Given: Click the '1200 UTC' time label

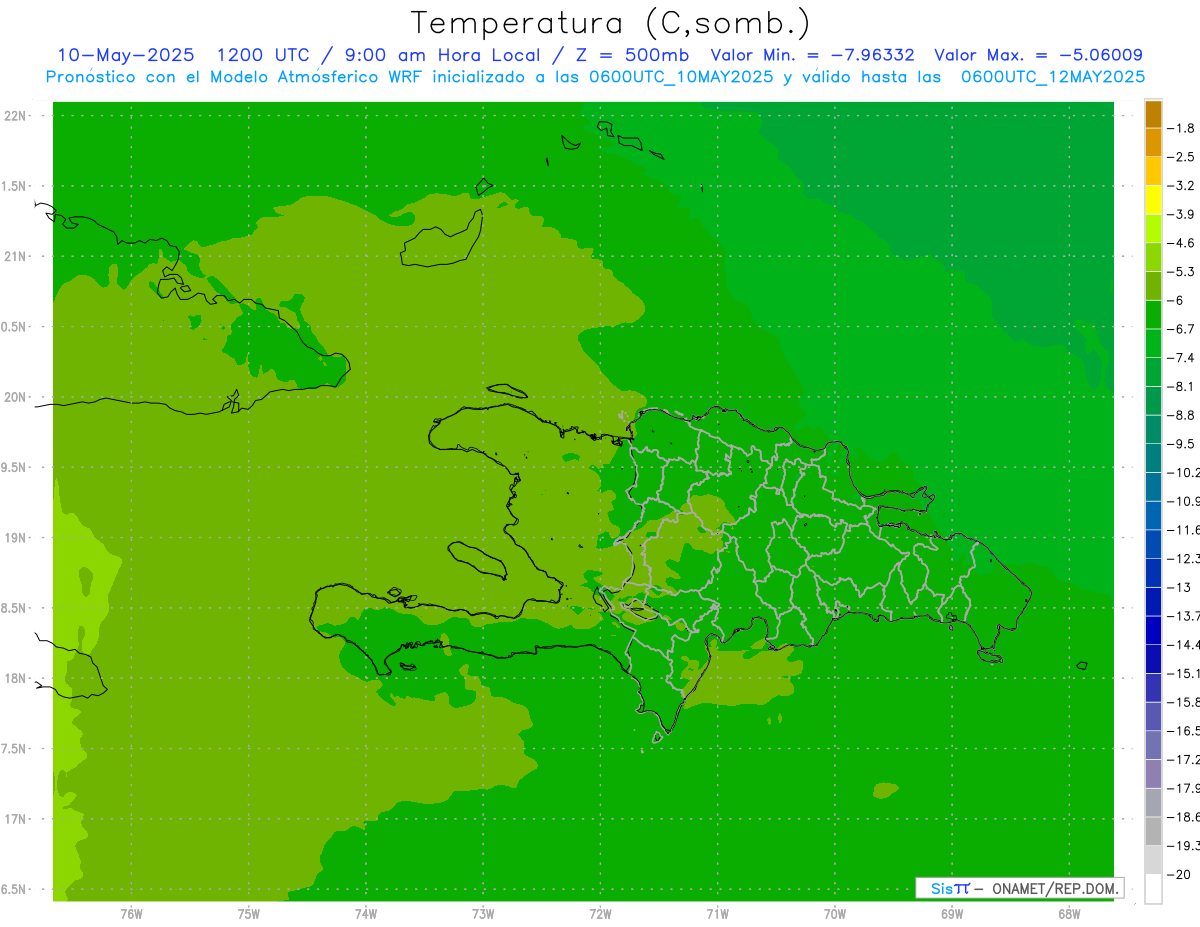Looking at the screenshot, I should click(263, 55).
